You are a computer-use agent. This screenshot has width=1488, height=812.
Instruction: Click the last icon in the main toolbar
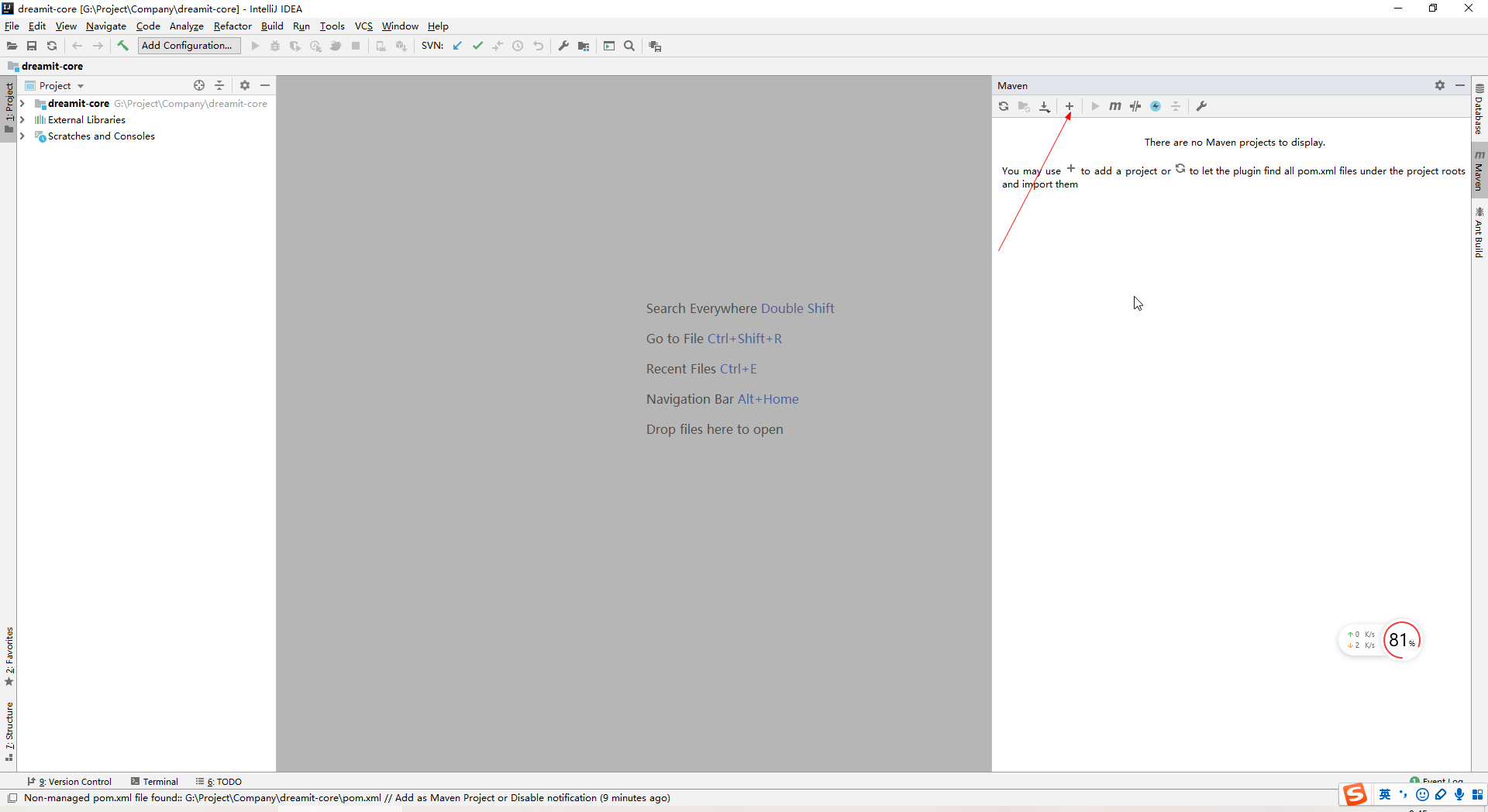coord(655,46)
